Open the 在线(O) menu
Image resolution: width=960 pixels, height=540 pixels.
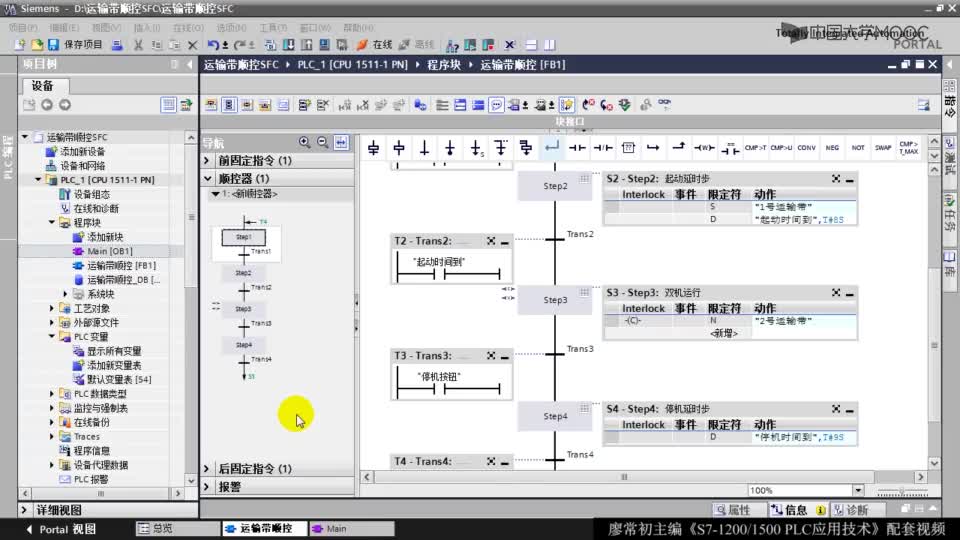tap(188, 28)
